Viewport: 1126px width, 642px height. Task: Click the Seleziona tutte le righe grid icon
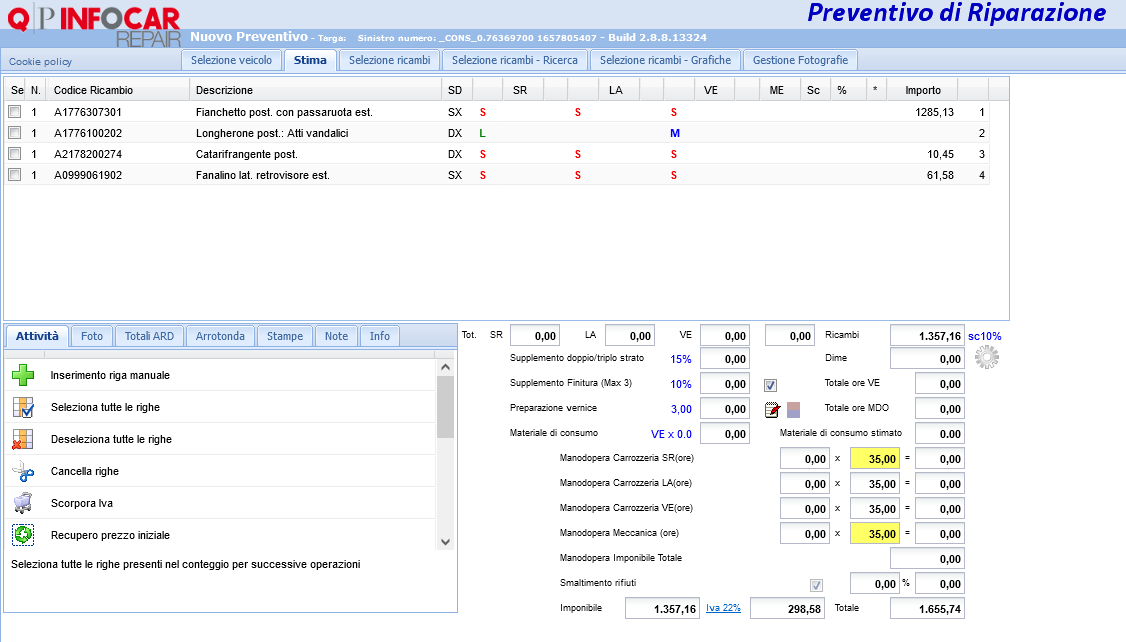(23, 407)
